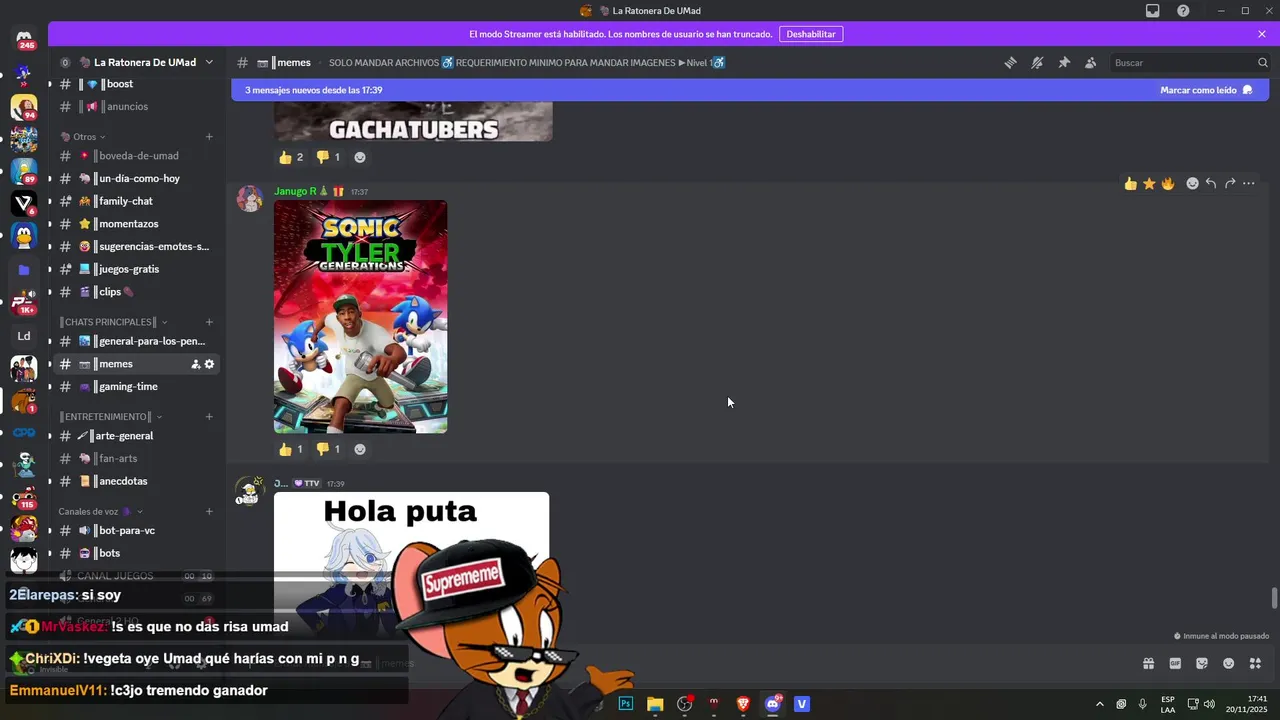The width and height of the screenshot is (1280, 720).
Task: Open the server folder icon in sidebar
Action: pyautogui.click(x=24, y=269)
